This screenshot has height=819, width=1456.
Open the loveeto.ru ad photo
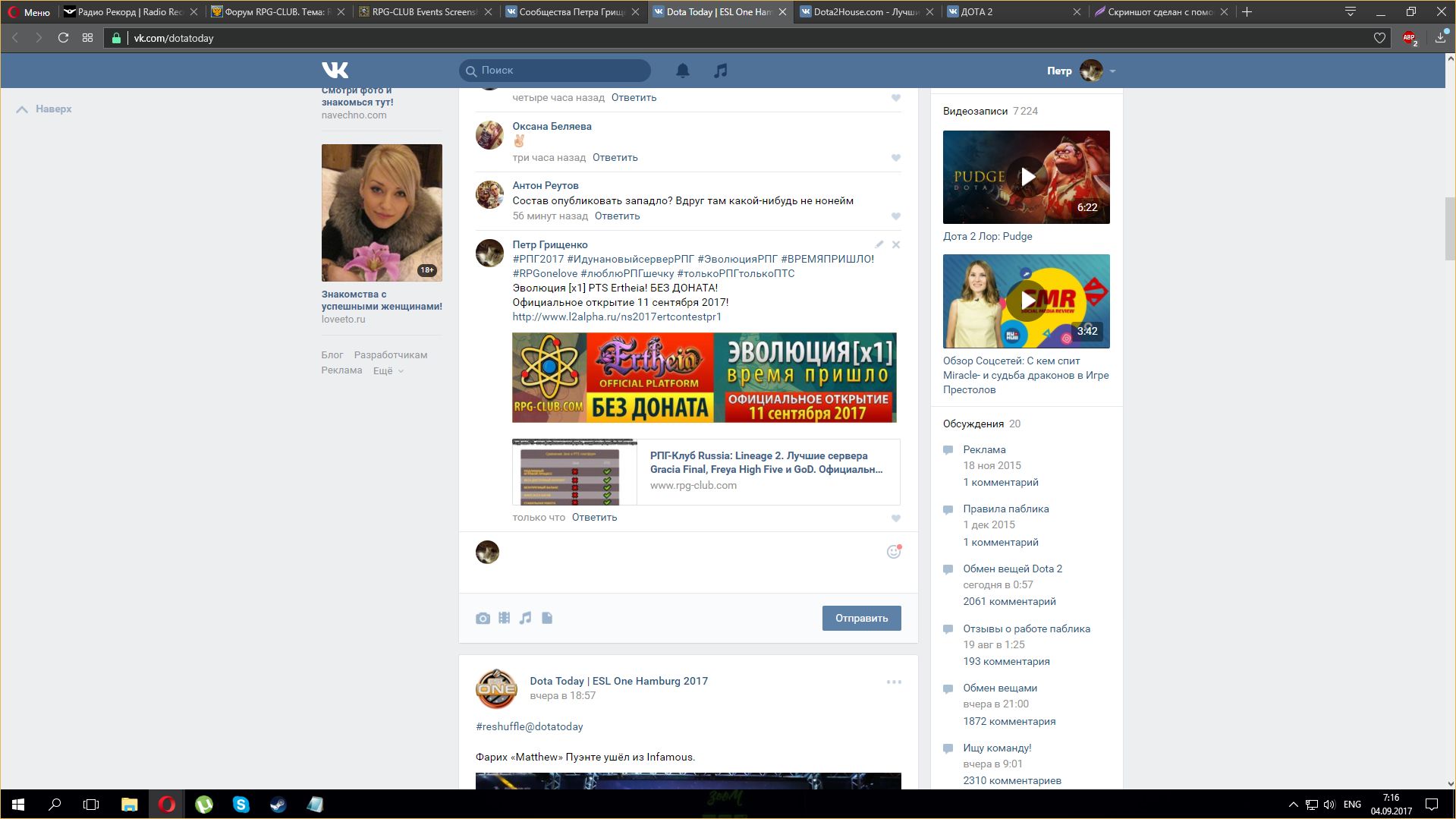382,213
